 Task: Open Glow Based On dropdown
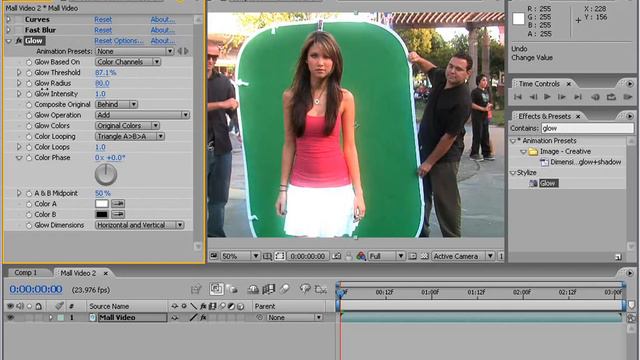click(x=128, y=62)
